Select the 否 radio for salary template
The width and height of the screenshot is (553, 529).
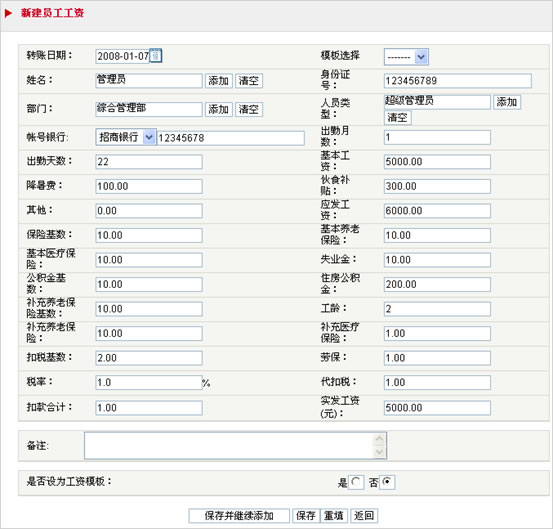[x=387, y=482]
